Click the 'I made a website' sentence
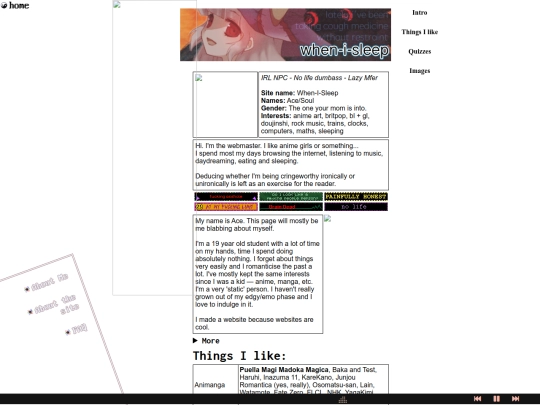This screenshot has width=540, height=405. pos(254,323)
